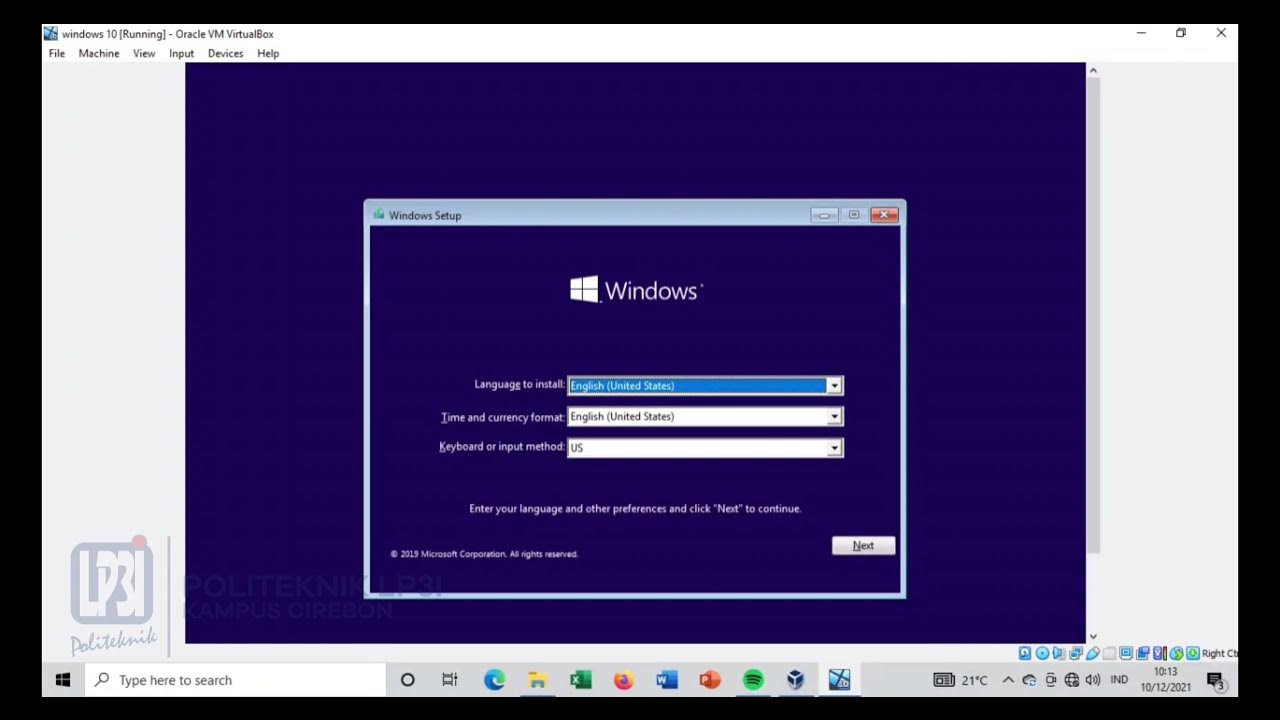Switch the IND input language indicator
1280x720 pixels.
(x=1119, y=680)
